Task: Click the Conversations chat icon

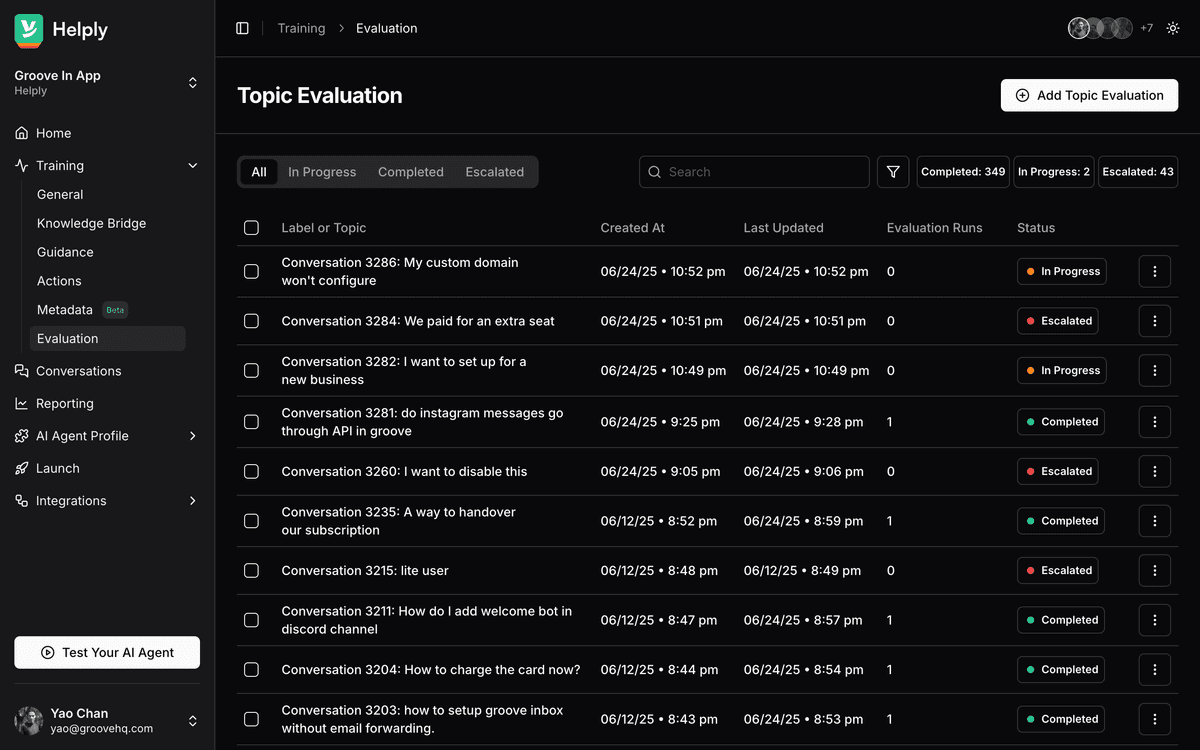Action: click(22, 371)
